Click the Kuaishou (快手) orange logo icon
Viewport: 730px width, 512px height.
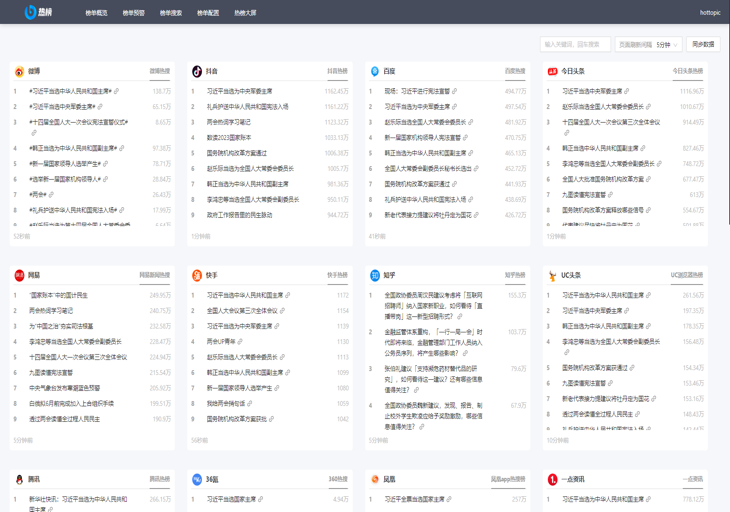click(x=197, y=275)
